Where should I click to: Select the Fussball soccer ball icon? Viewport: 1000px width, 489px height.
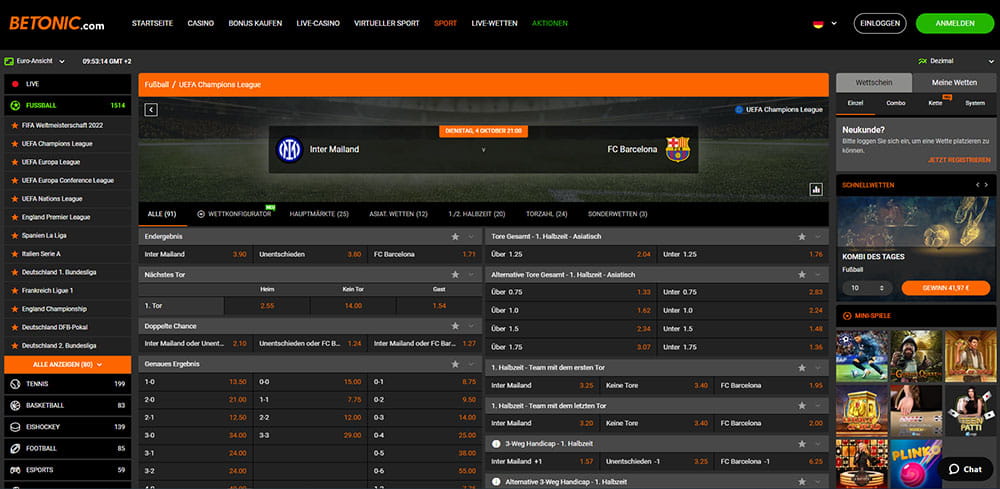tap(15, 105)
